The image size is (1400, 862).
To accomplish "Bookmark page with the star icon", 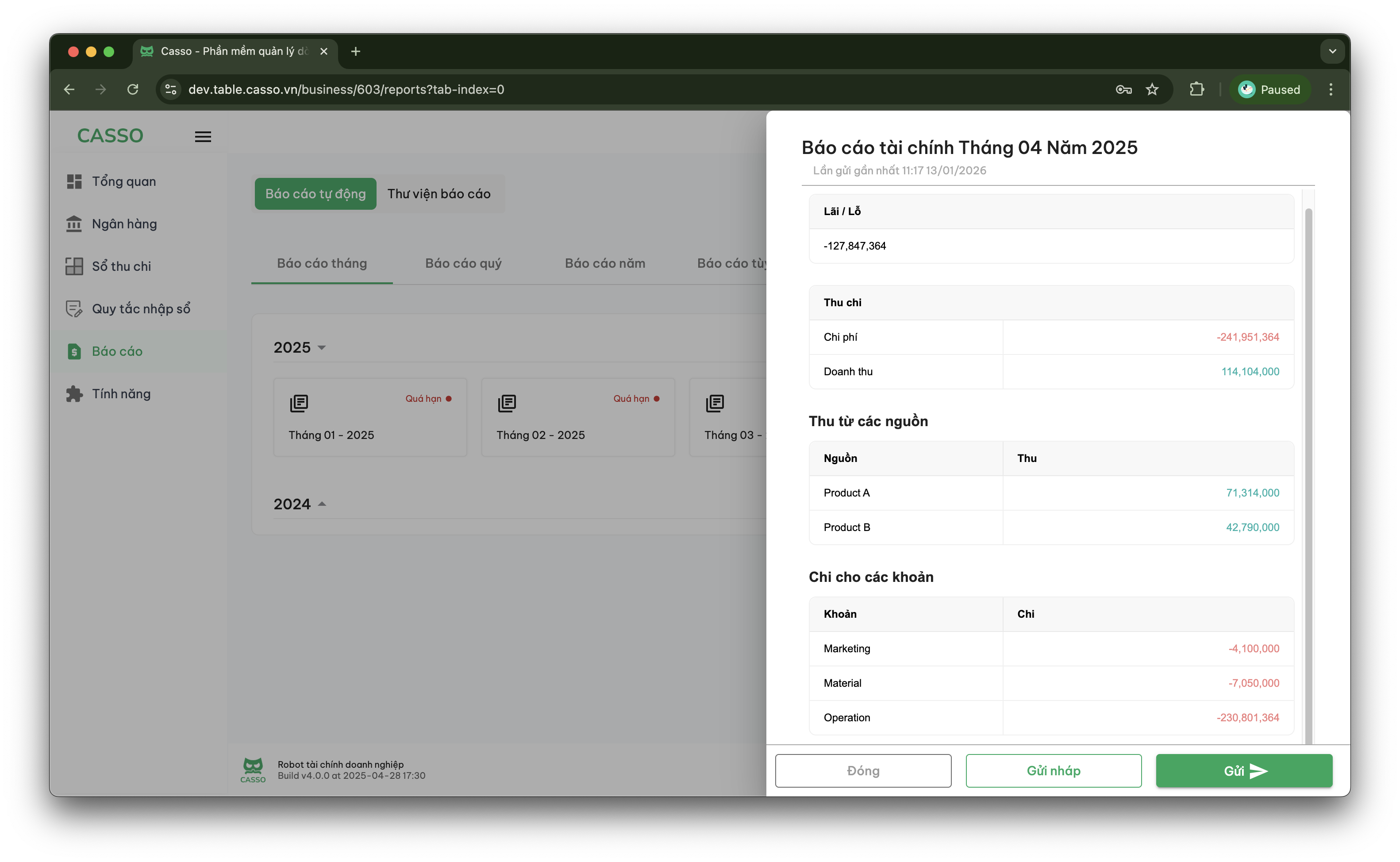I will (x=1152, y=89).
